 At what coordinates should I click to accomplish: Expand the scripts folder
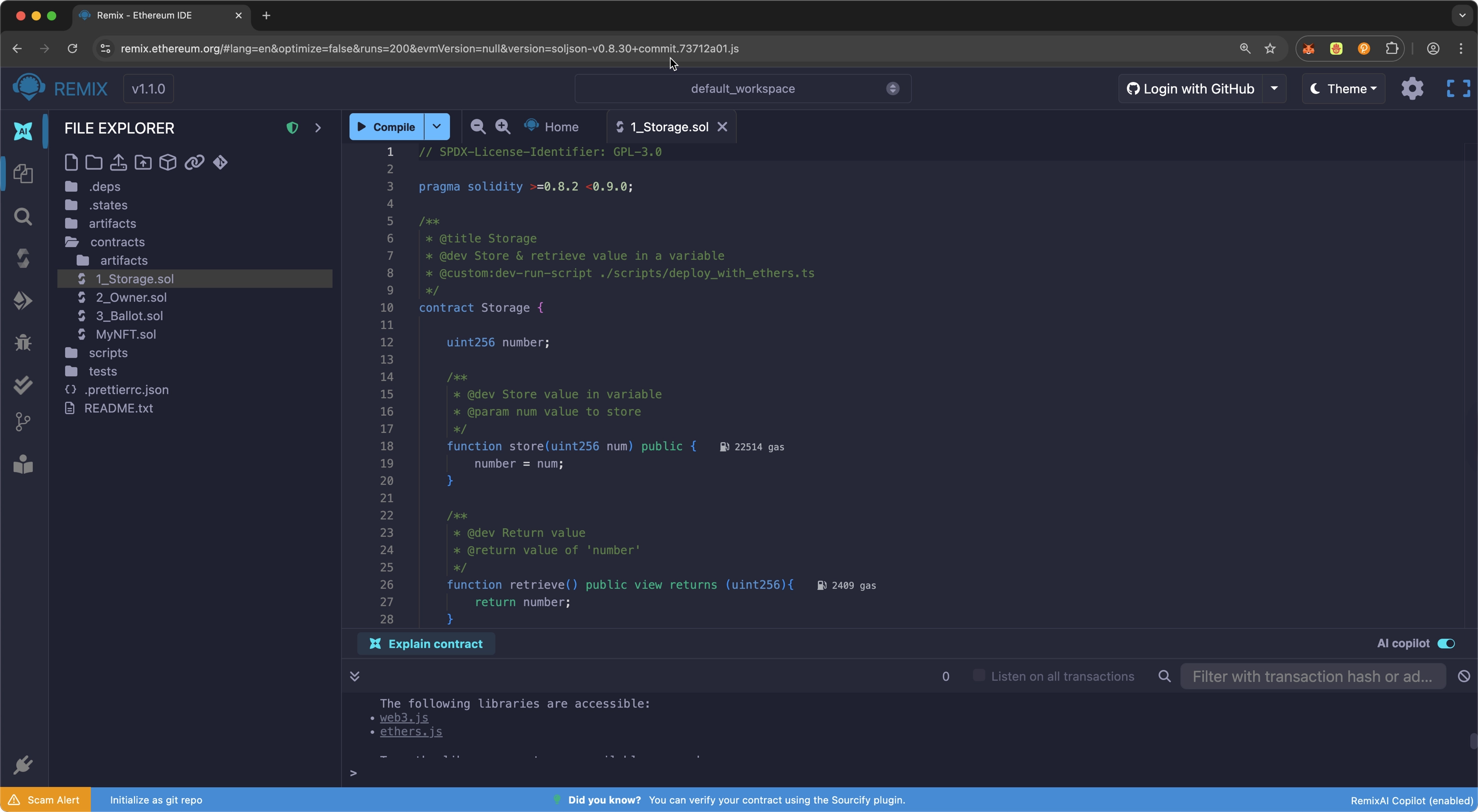point(108,353)
